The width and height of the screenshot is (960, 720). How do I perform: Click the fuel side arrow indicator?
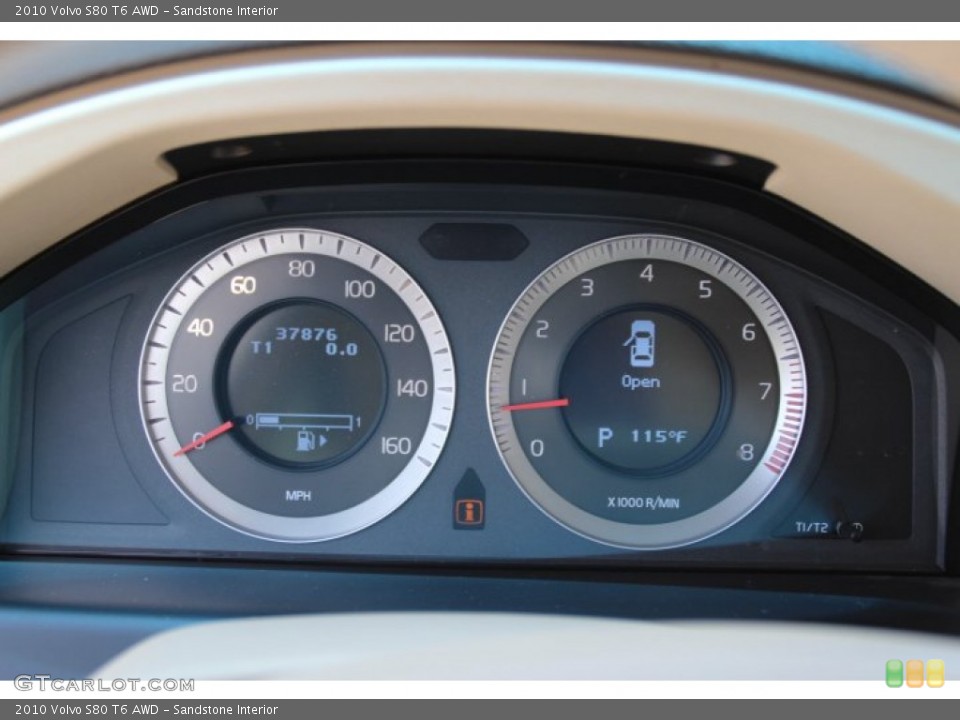[323, 440]
